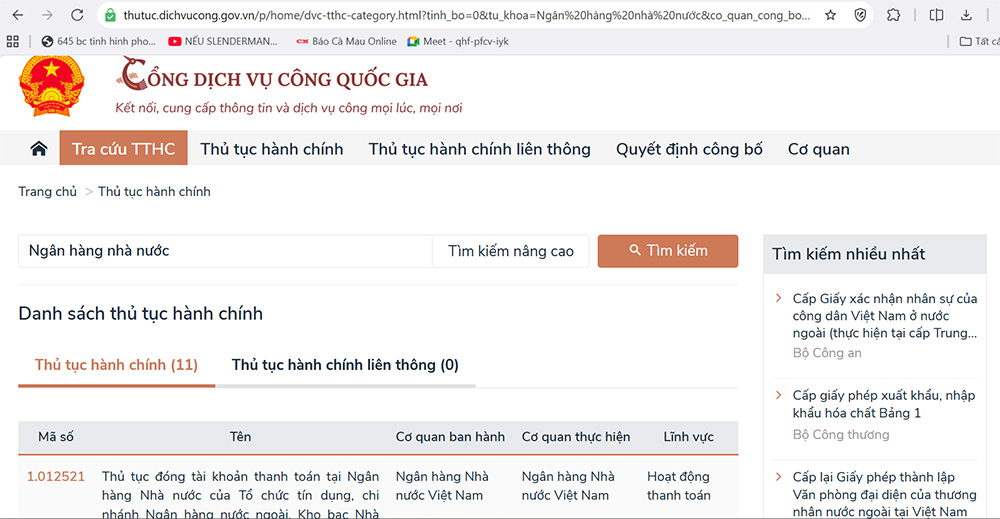Open procedure code 1.012521 link
Viewport: 1000px width, 519px height.
coord(56,476)
